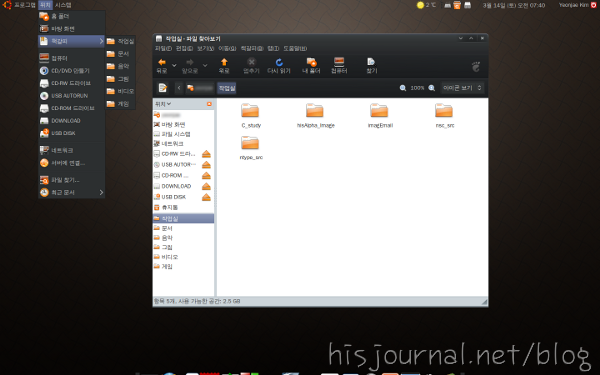Open CD/DVD 만들기 from the Places menu
This screenshot has width=600, height=375.
72,71
